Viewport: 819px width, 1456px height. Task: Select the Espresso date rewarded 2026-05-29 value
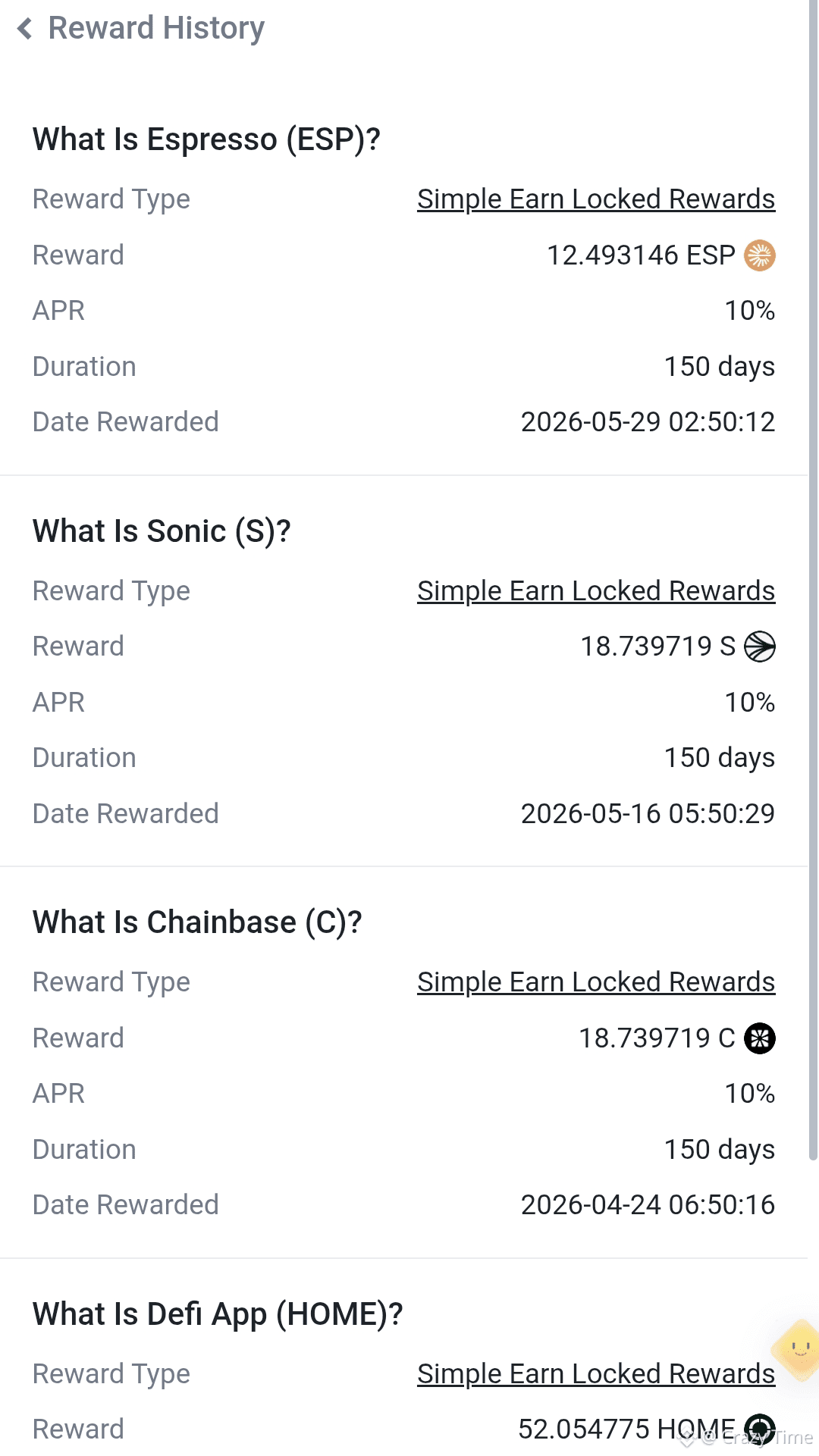[648, 422]
